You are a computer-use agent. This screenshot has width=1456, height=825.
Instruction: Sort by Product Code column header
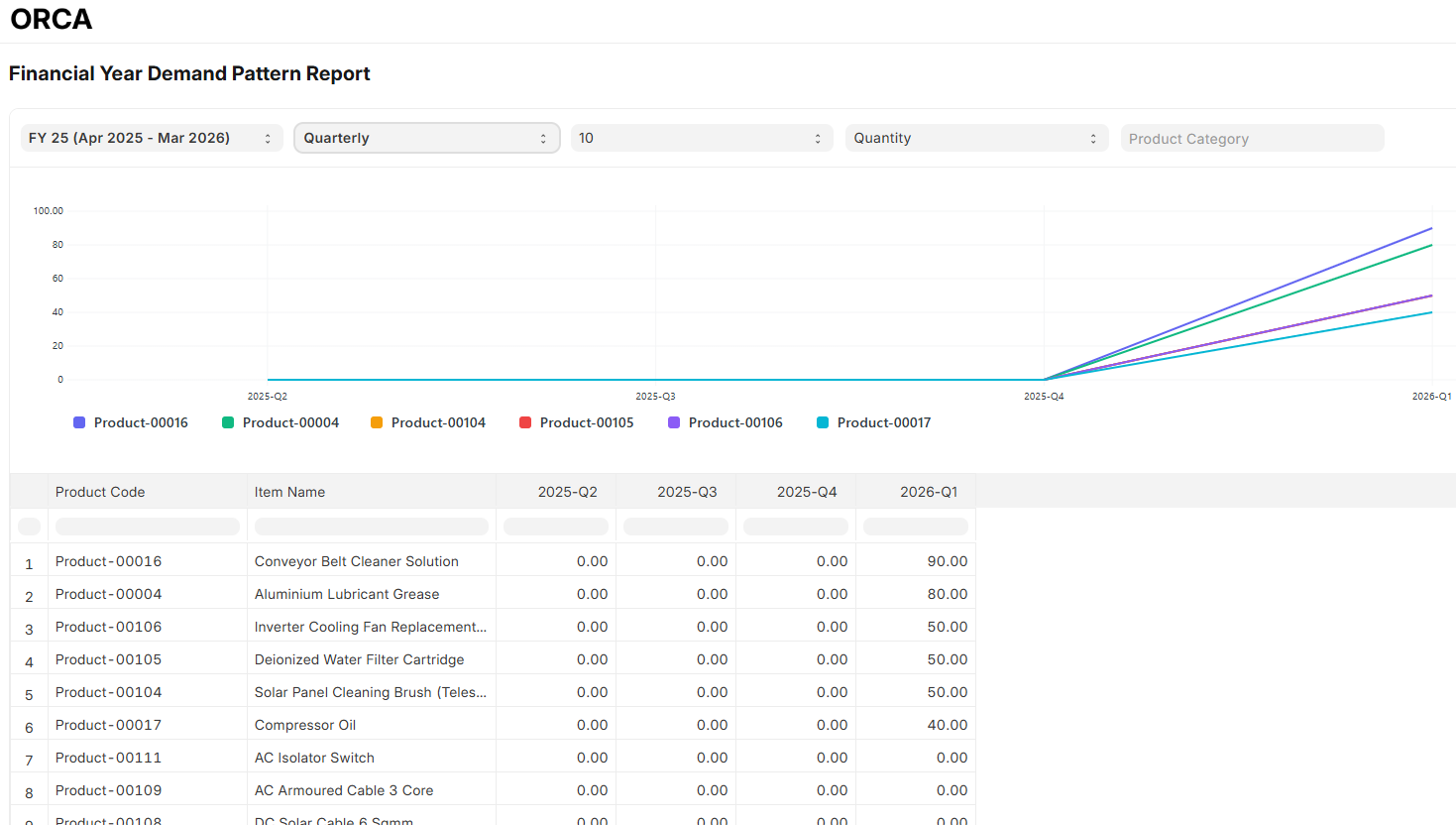(x=100, y=492)
